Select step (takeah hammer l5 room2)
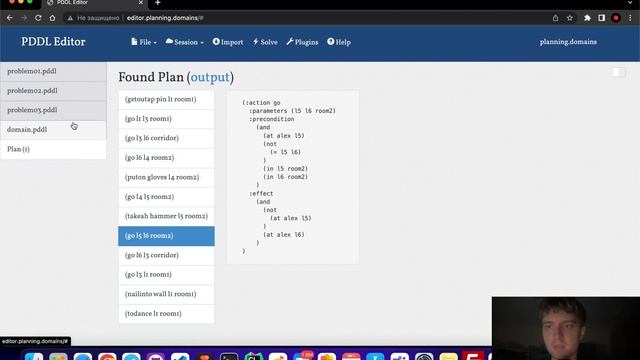This screenshot has width=640, height=360. coord(166,216)
